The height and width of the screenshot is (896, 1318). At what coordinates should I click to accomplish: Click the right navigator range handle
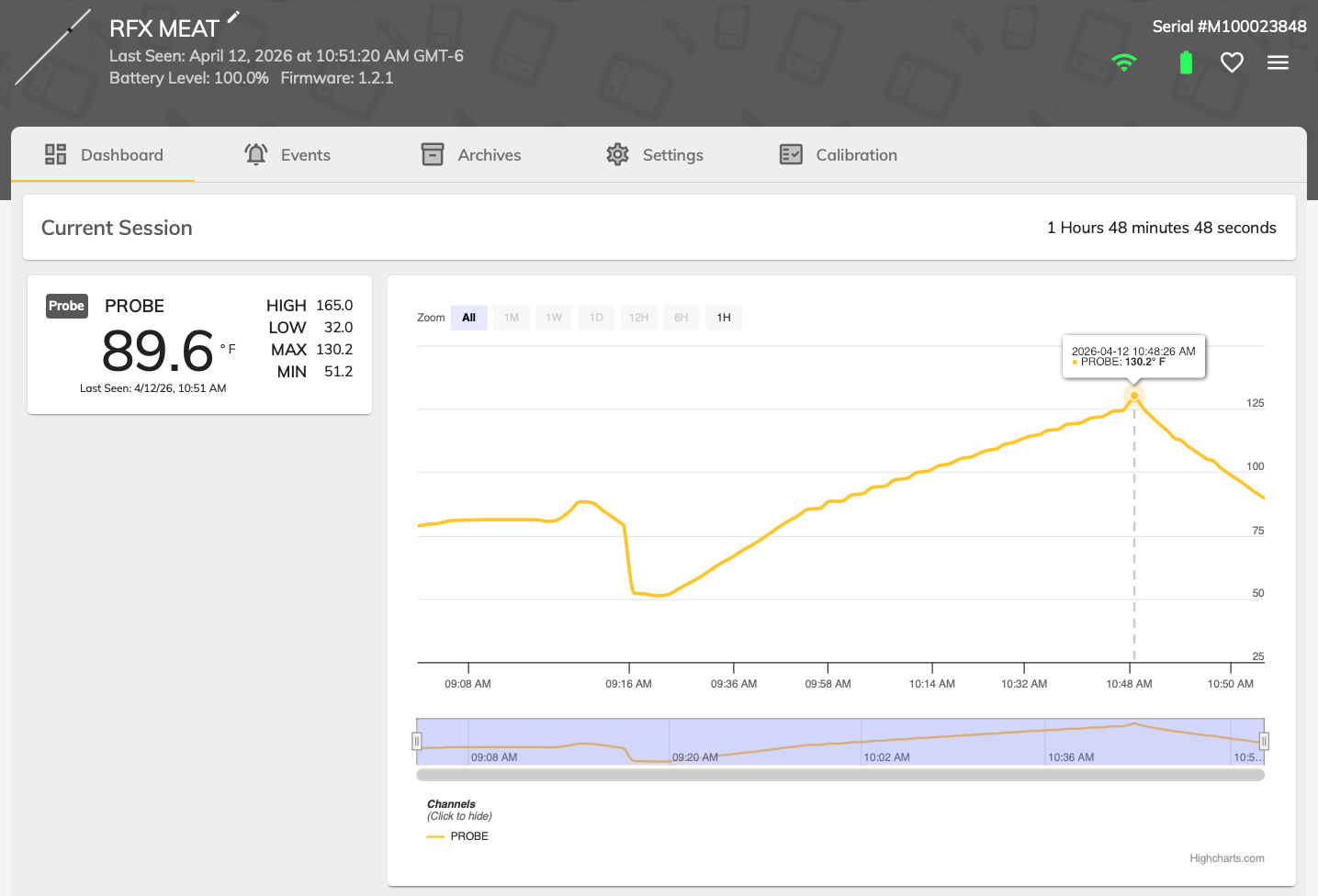tap(1264, 741)
